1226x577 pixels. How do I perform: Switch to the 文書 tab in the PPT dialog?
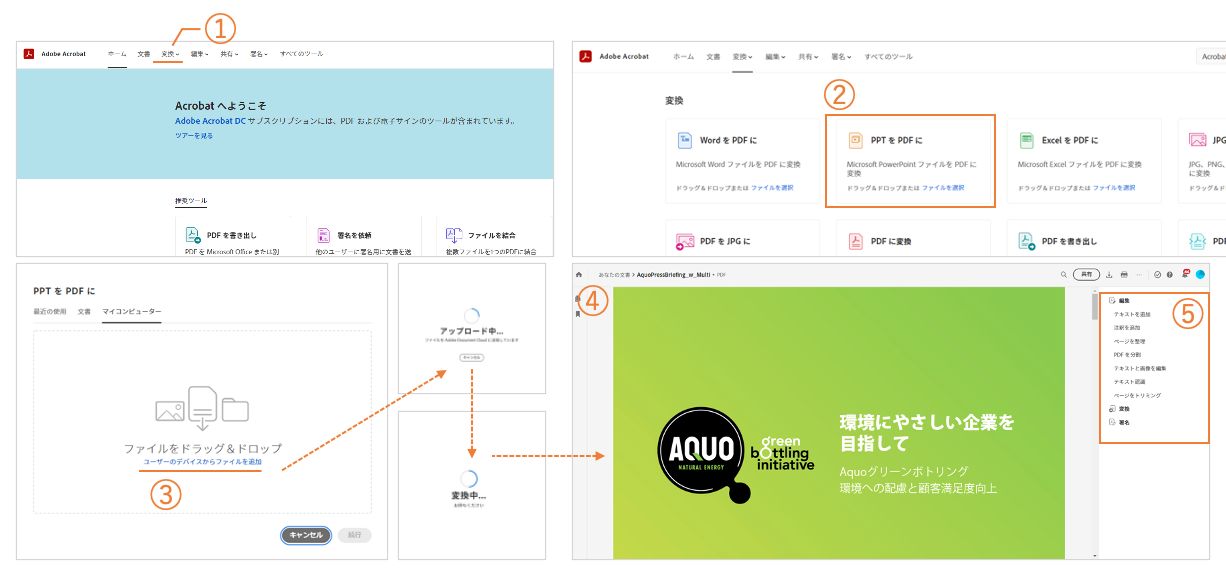point(85,312)
